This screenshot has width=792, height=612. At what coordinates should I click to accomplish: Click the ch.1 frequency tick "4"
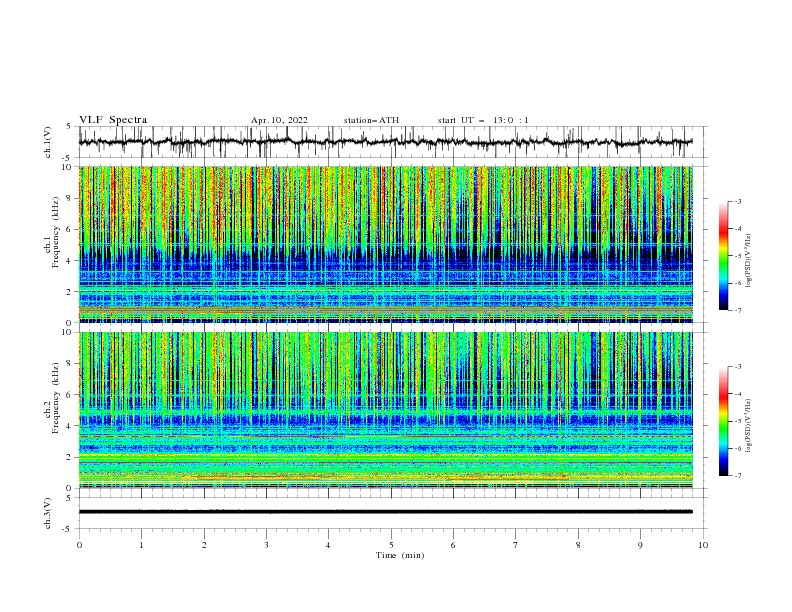pyautogui.click(x=69, y=261)
